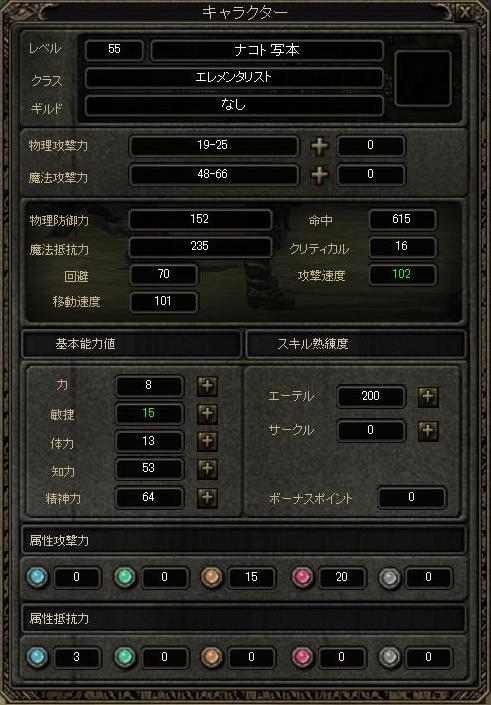Click blue orb in 属性抵抗力 row
The image size is (491, 705).
click(x=37, y=657)
